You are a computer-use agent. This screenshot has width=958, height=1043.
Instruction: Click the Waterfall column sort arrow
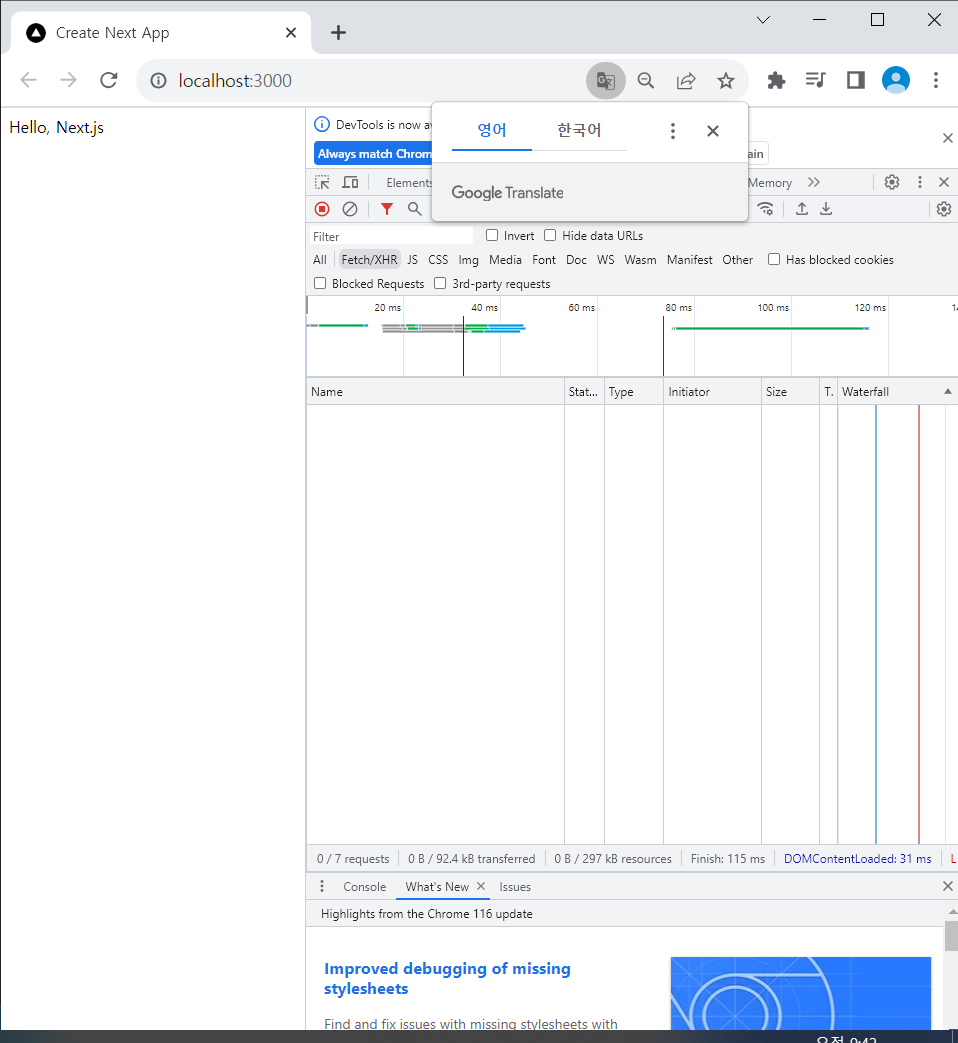[947, 392]
